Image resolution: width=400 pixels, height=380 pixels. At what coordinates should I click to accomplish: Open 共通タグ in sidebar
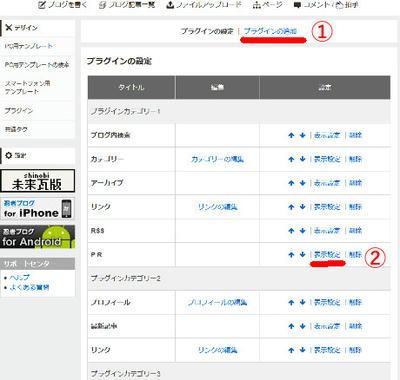(x=16, y=129)
